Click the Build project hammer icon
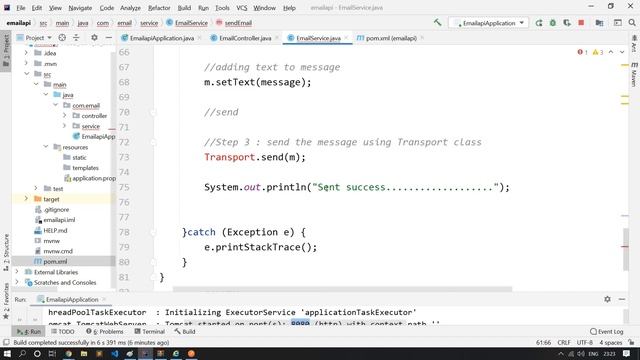The image size is (640, 360). tap(437, 23)
